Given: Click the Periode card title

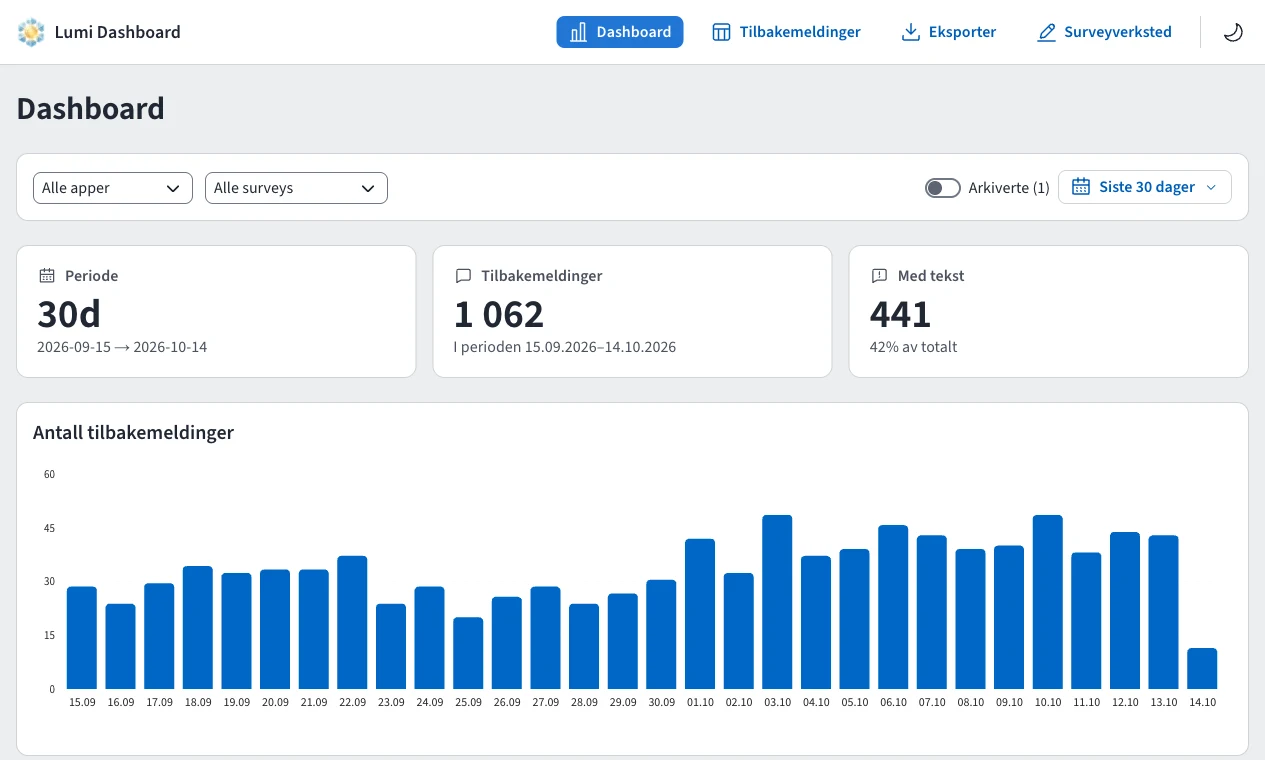Looking at the screenshot, I should pos(92,276).
